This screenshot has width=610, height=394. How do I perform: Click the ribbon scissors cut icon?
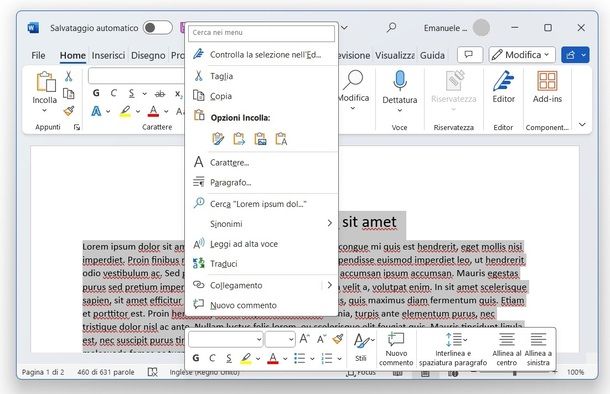click(x=68, y=76)
